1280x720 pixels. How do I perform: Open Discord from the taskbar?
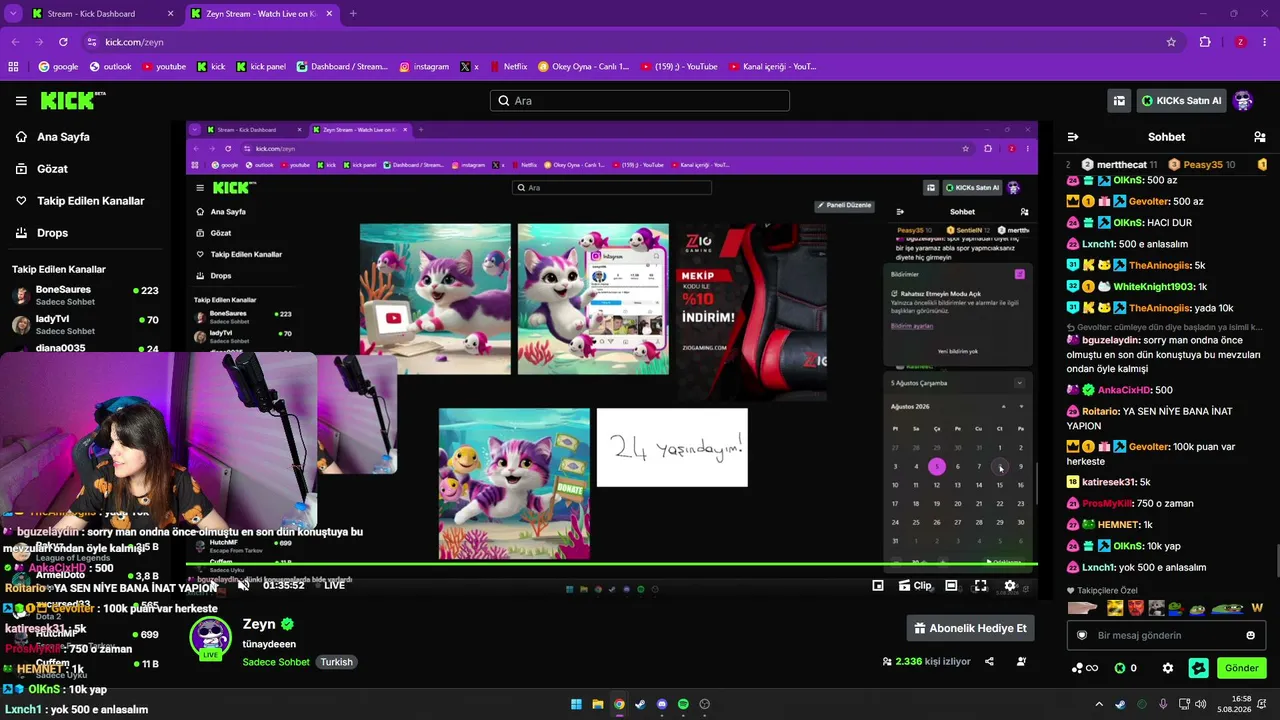coord(662,704)
